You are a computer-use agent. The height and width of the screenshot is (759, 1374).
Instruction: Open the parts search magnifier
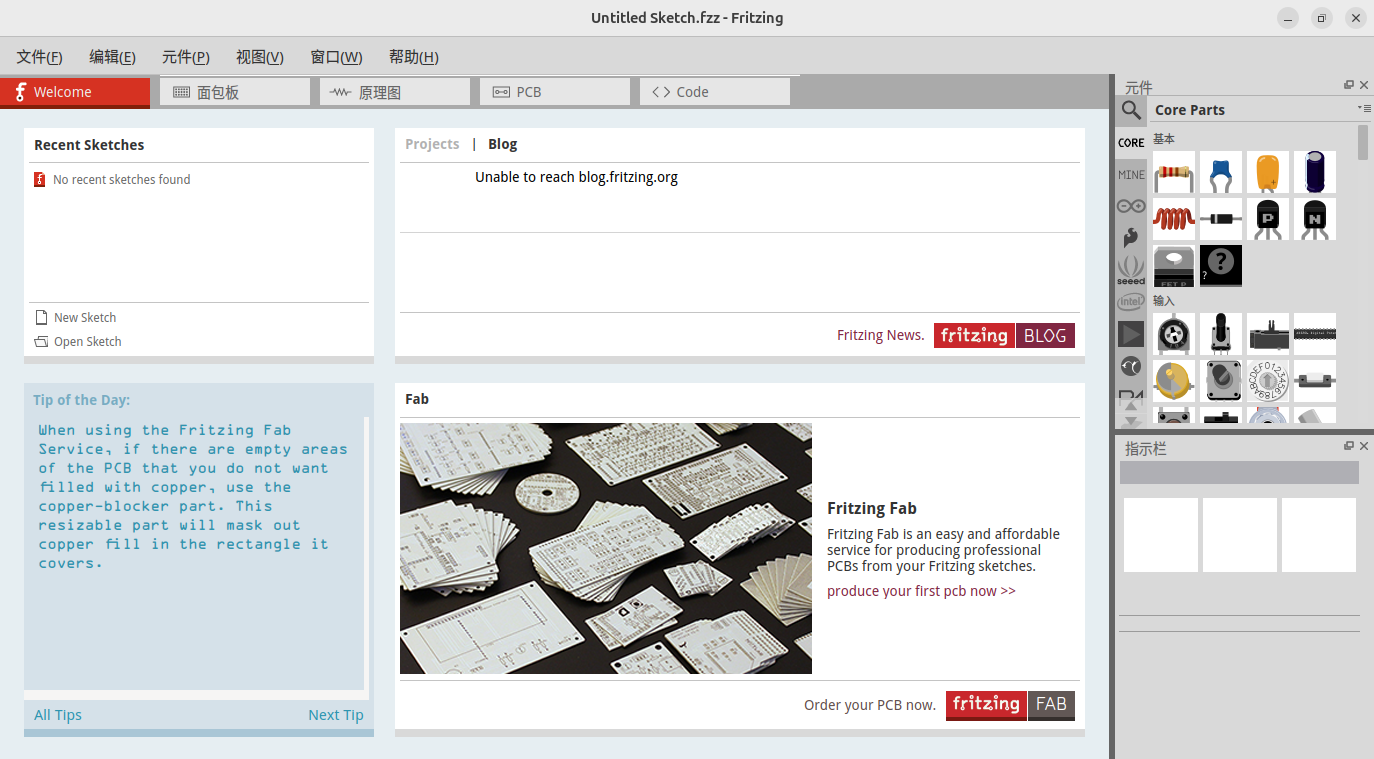(1131, 110)
